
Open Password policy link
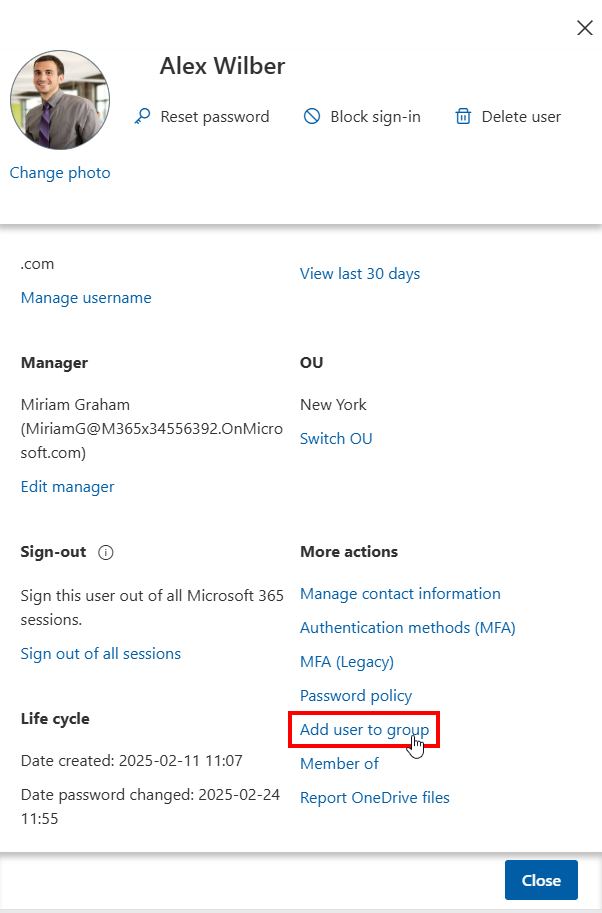click(356, 696)
